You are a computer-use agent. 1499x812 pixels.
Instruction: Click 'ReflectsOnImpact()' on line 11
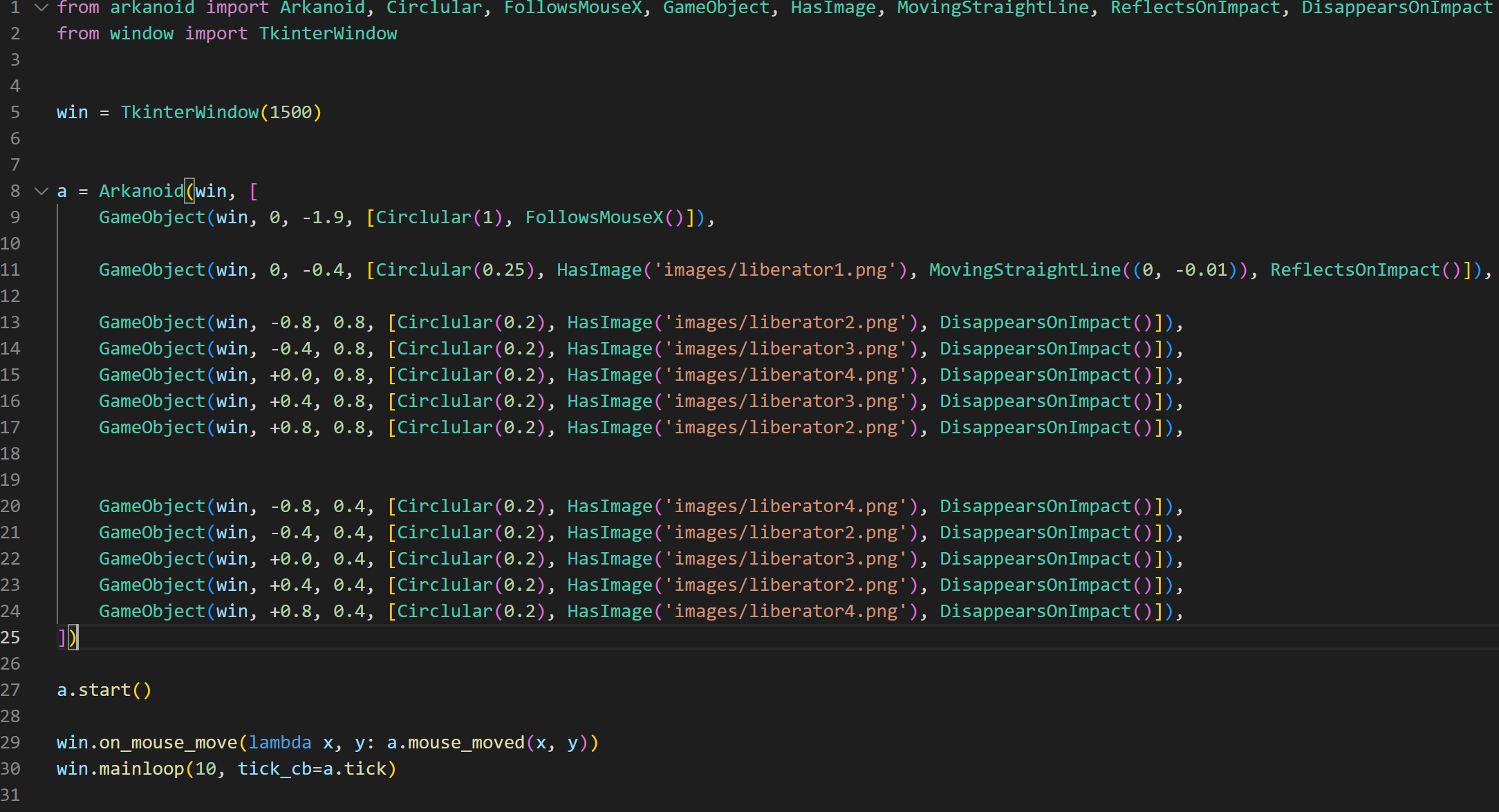point(1366,270)
